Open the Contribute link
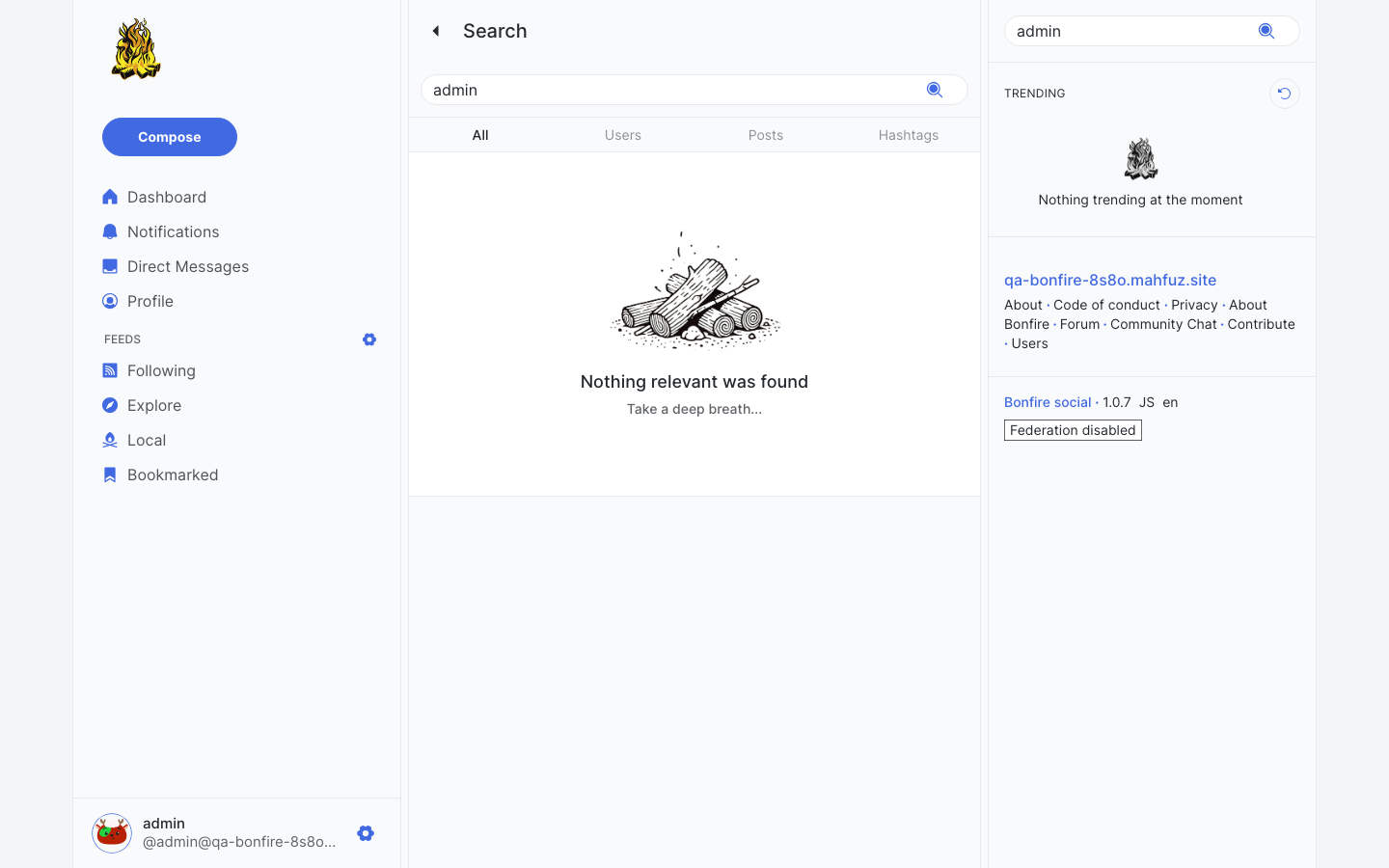 coord(1261,324)
